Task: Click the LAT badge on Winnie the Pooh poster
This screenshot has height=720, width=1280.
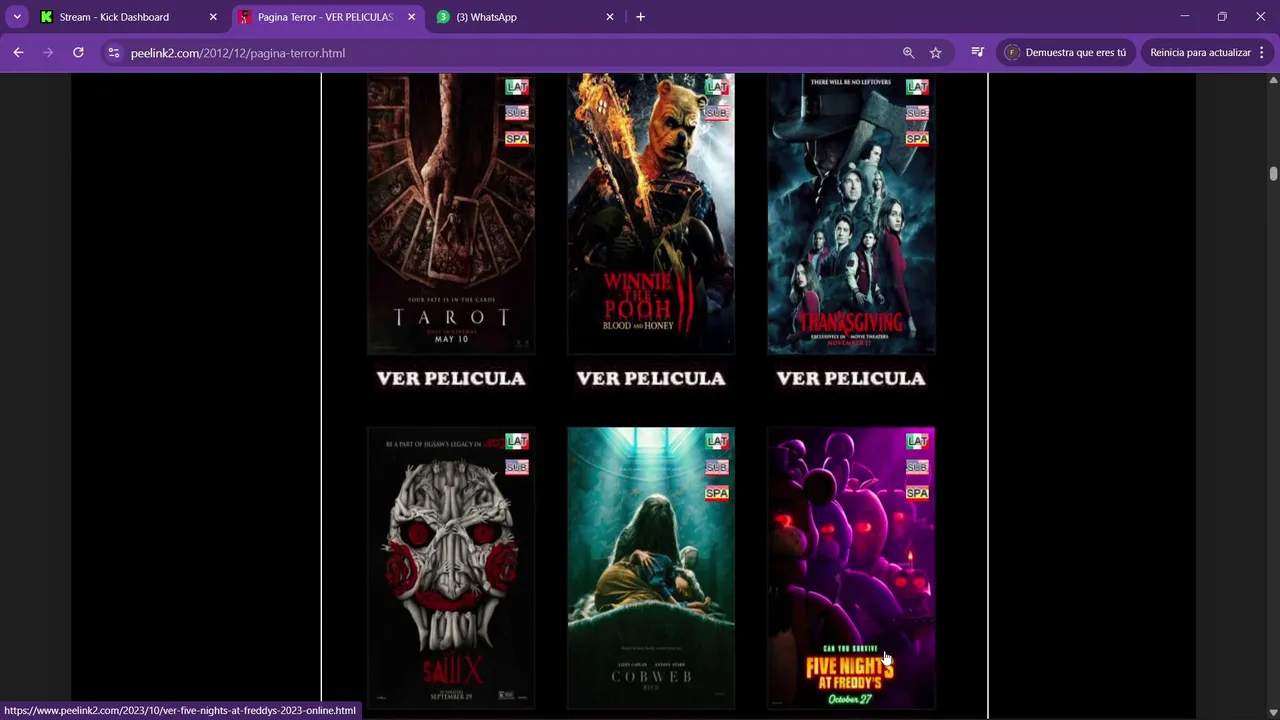Action: point(717,87)
